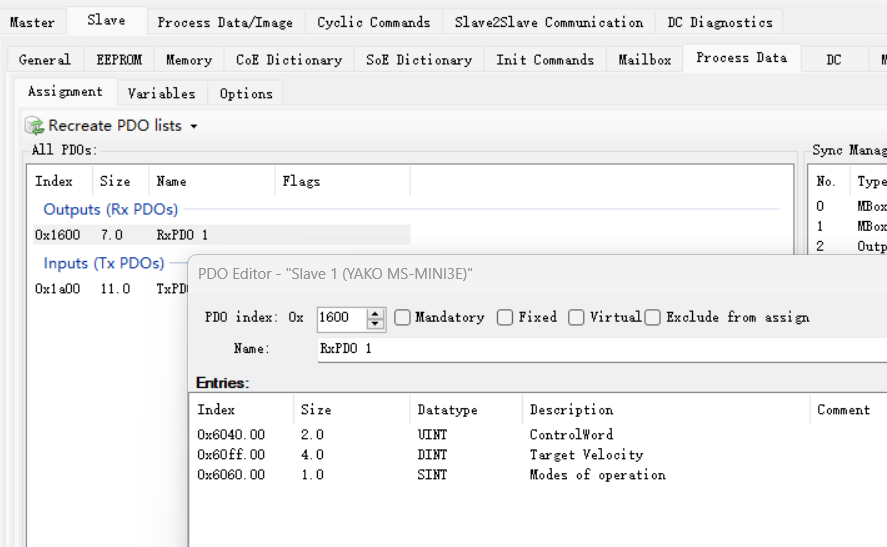
Task: Open the EEPROM tab
Action: pyautogui.click(x=119, y=60)
